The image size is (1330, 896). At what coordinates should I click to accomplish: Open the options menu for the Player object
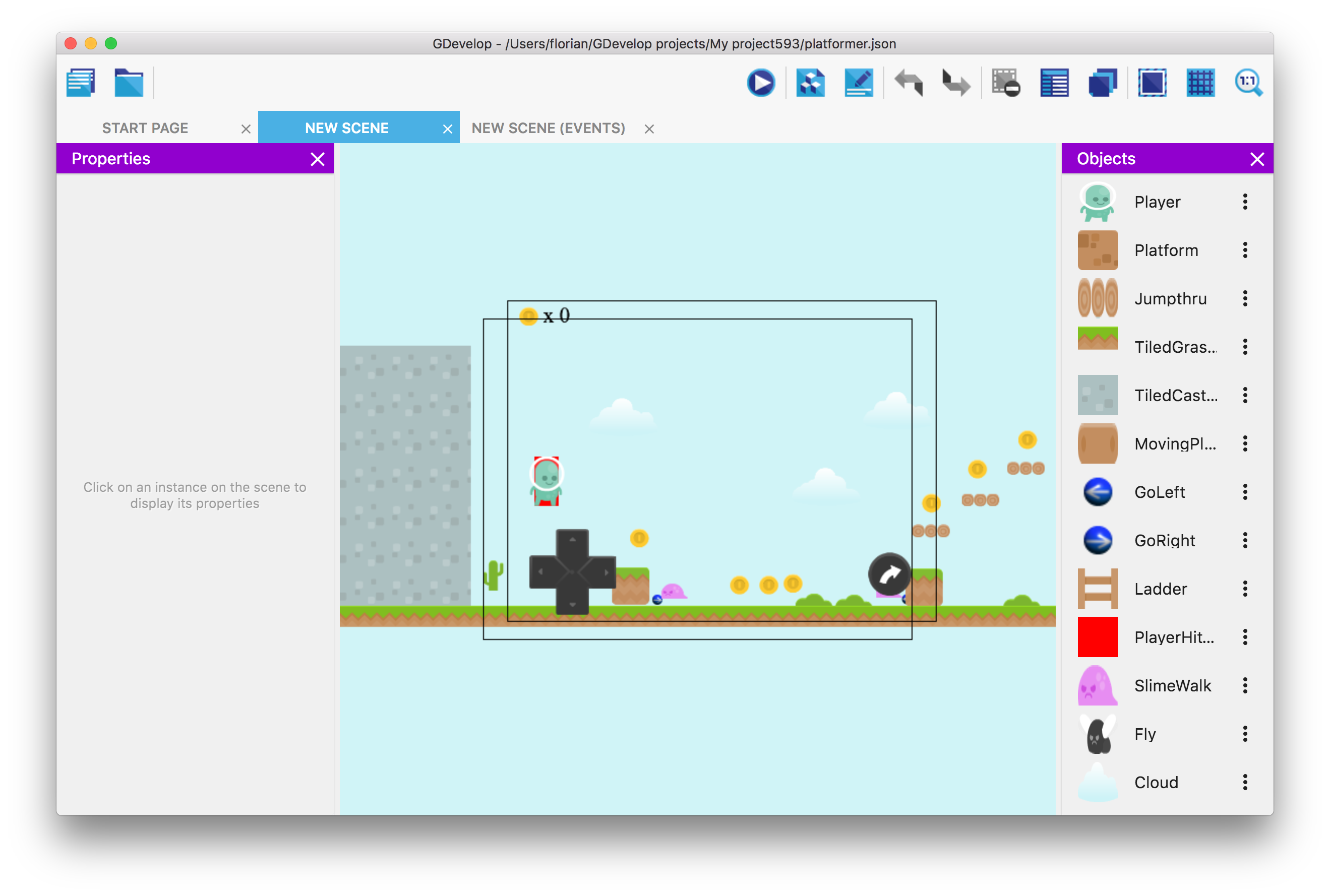click(1245, 202)
